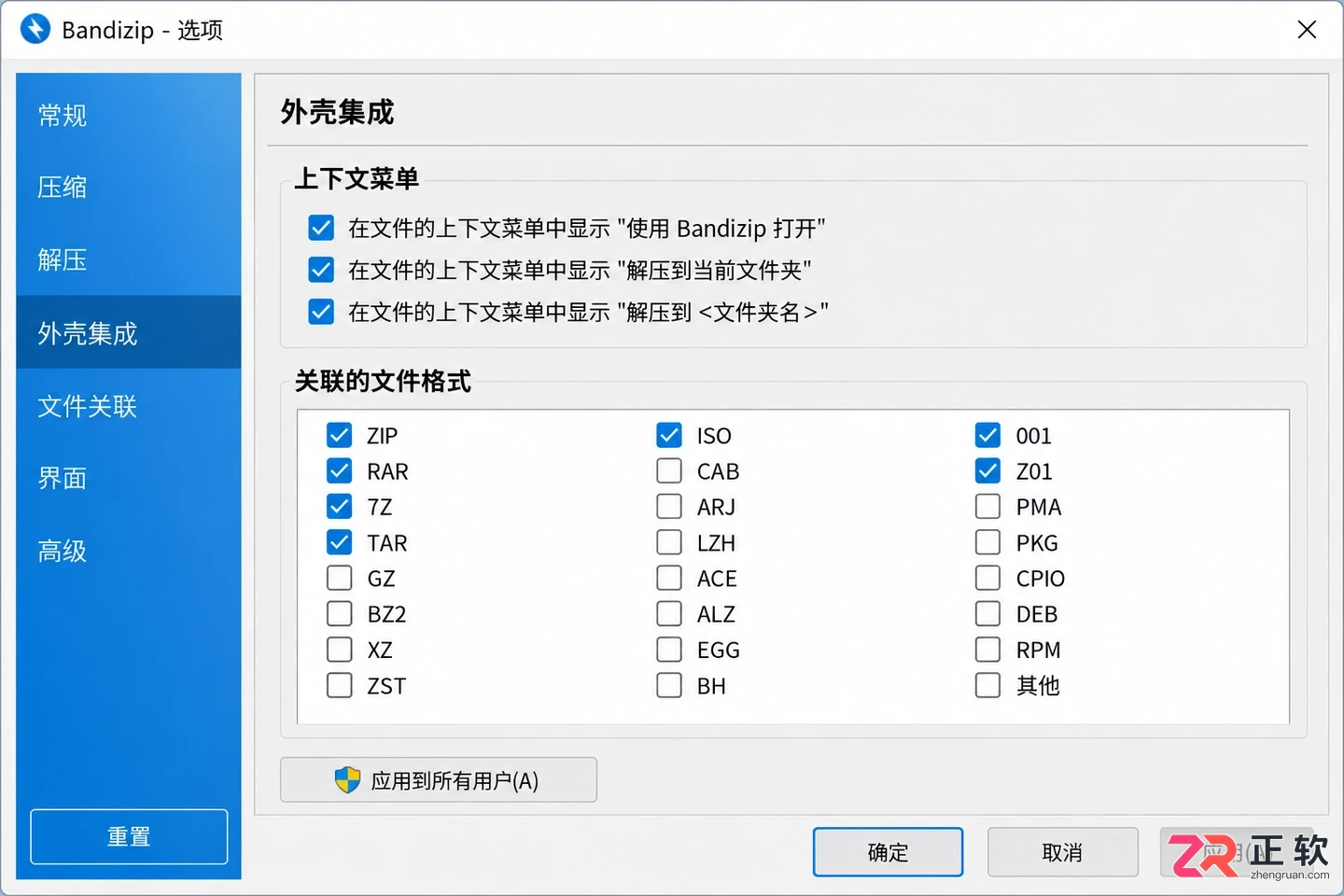Open the 高级 settings tab
This screenshot has width=1344, height=896.
[129, 551]
